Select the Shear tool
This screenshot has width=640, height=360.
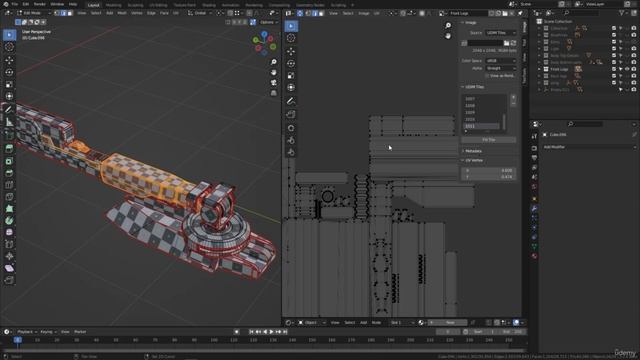9,268
